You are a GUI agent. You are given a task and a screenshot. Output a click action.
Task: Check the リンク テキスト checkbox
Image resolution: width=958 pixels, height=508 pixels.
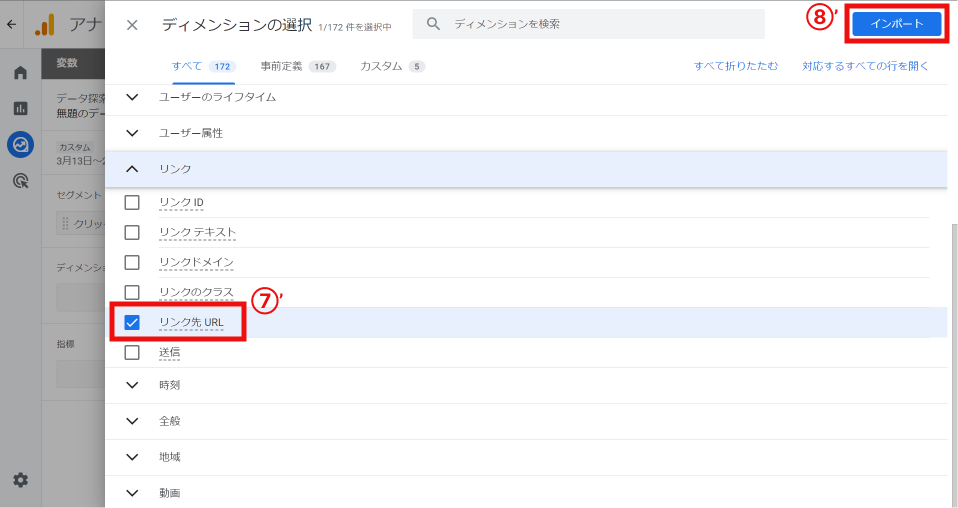132,232
